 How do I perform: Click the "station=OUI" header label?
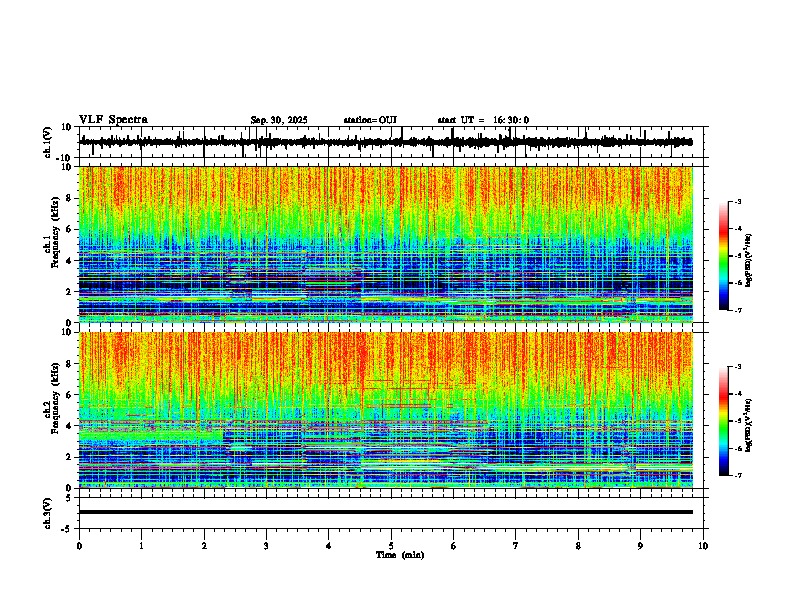pos(370,120)
